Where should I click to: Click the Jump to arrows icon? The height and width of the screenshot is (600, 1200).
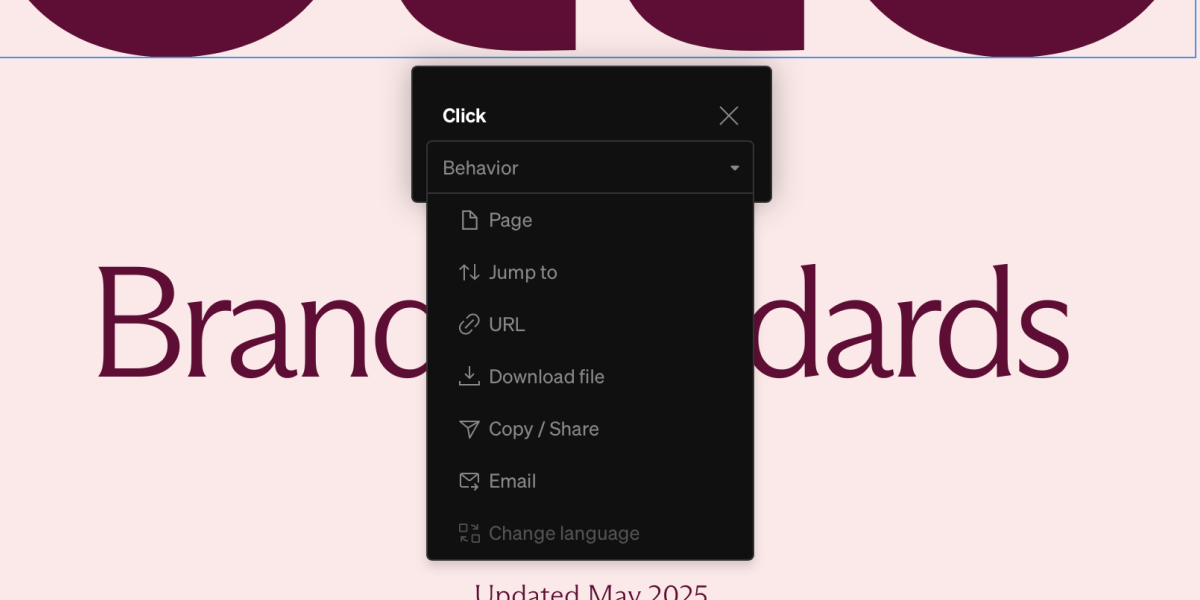pyautogui.click(x=468, y=272)
